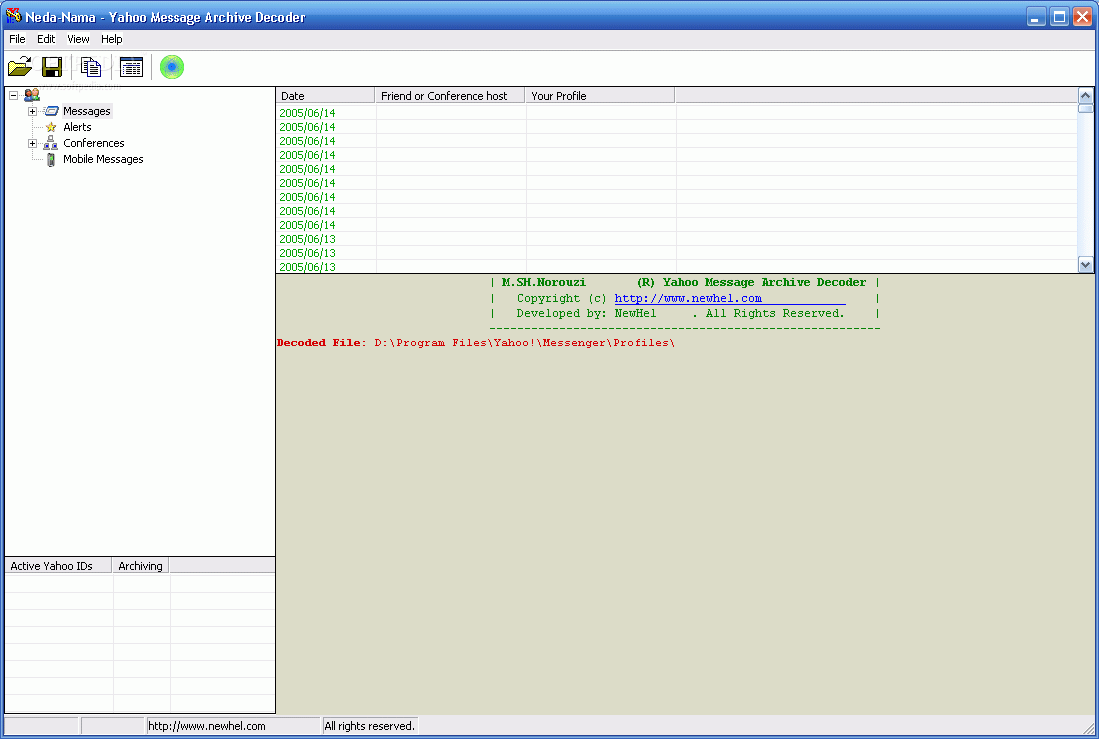This screenshot has height=739, width=1099.
Task: Maximize the Neda-Nama window
Action: point(1059,16)
